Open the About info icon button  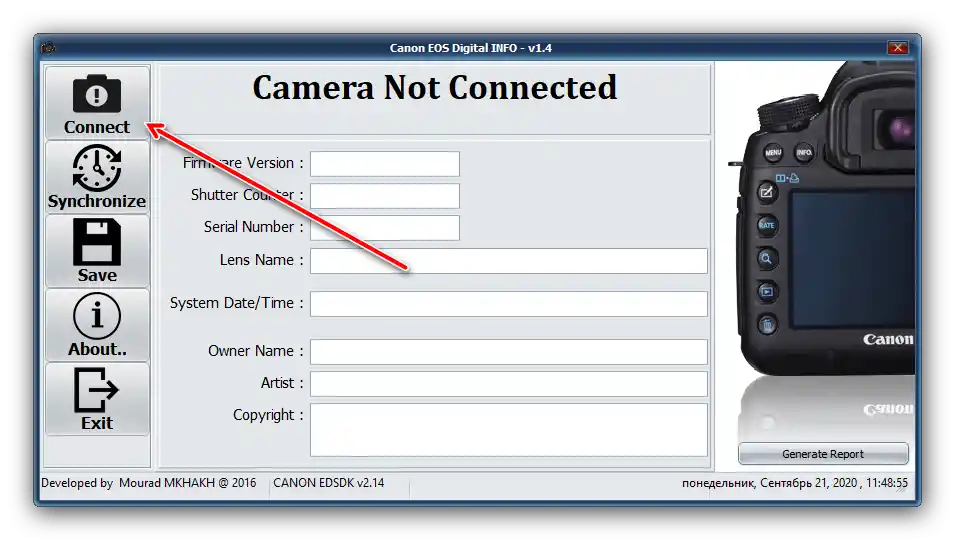(97, 325)
